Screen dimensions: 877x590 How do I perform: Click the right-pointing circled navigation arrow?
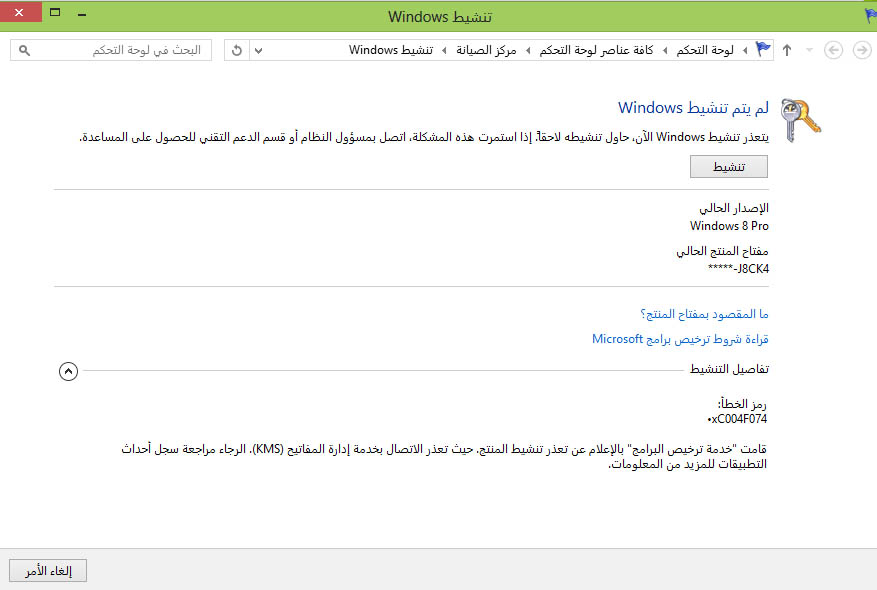[x=862, y=50]
